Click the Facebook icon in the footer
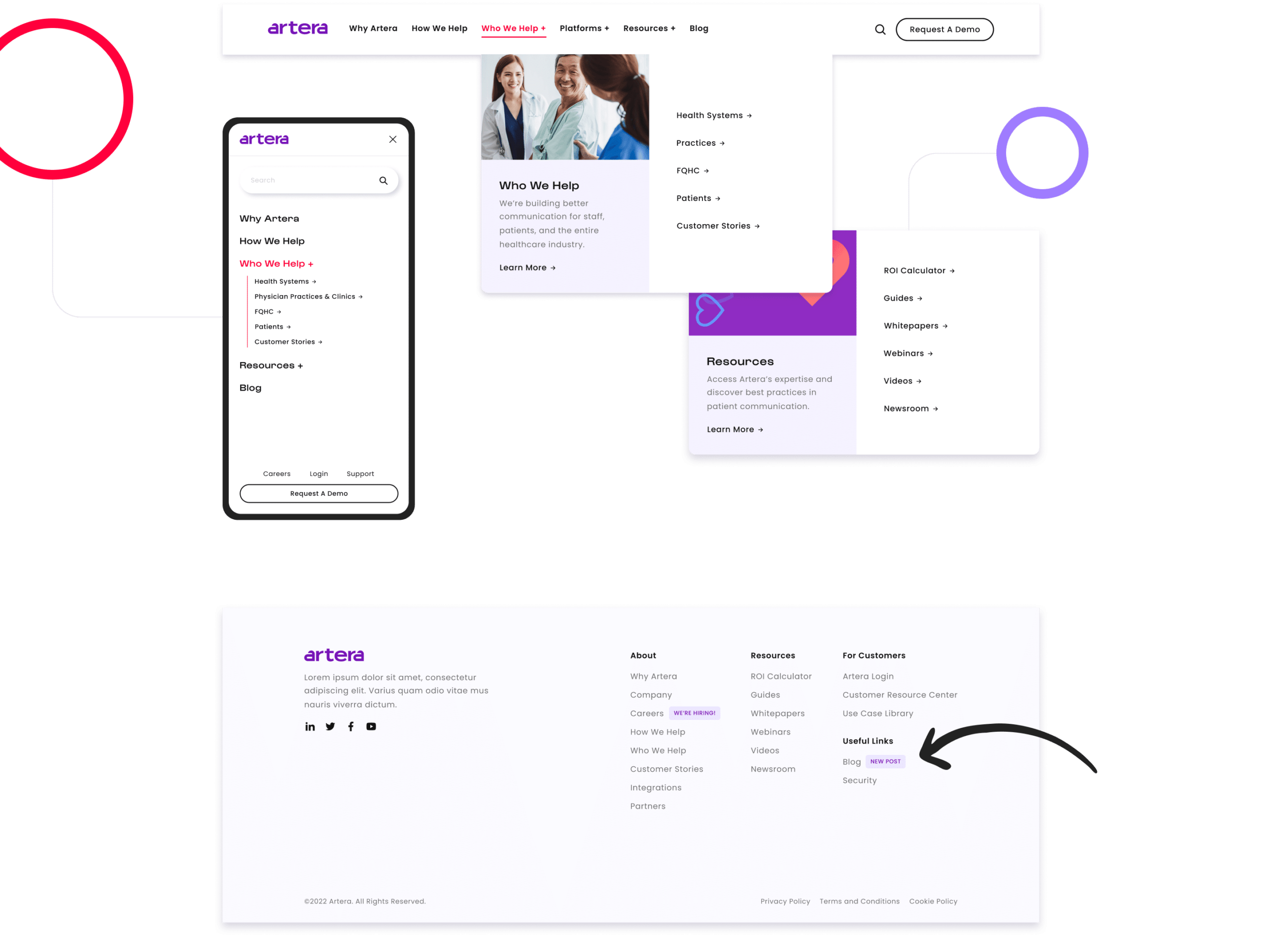Viewport: 1262px width, 952px height. [x=352, y=726]
